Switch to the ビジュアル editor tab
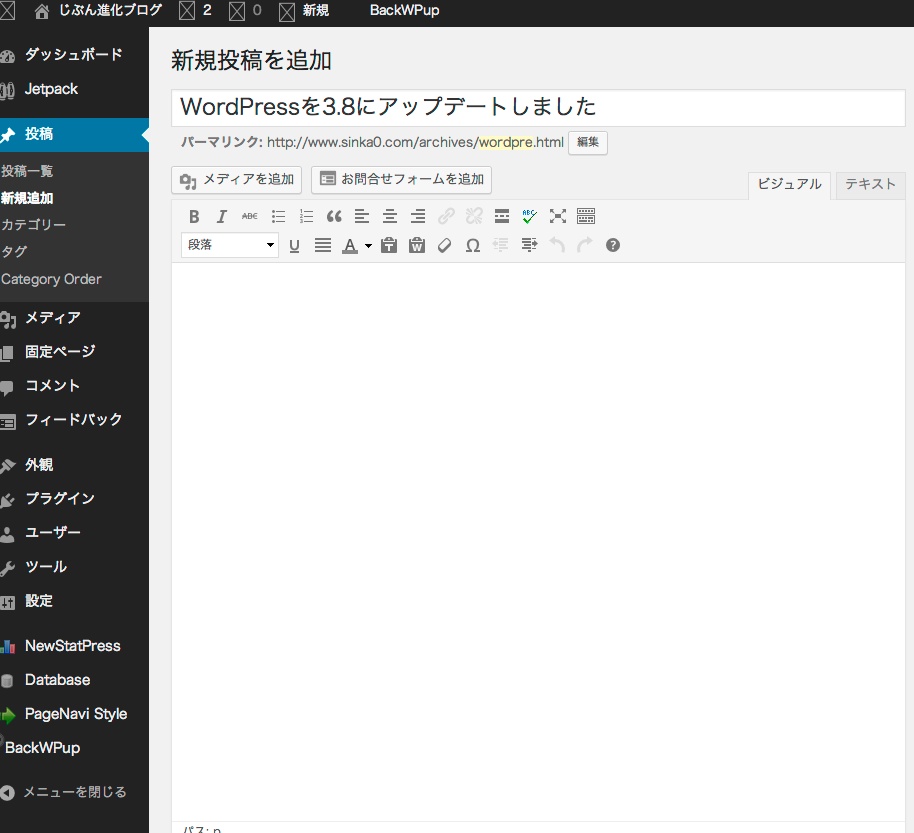Screen dimensions: 914x833 click(789, 184)
